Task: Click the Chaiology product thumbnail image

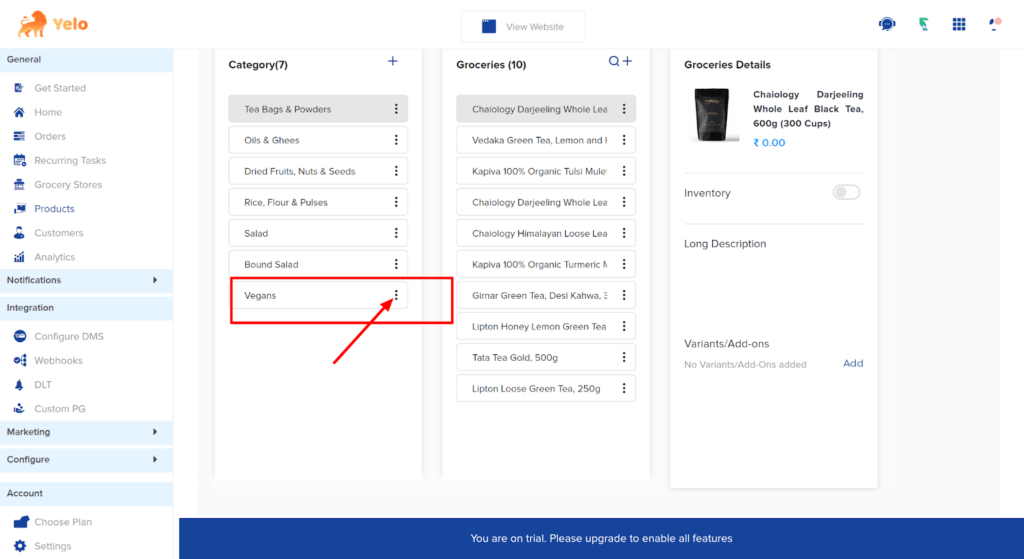Action: coord(712,115)
